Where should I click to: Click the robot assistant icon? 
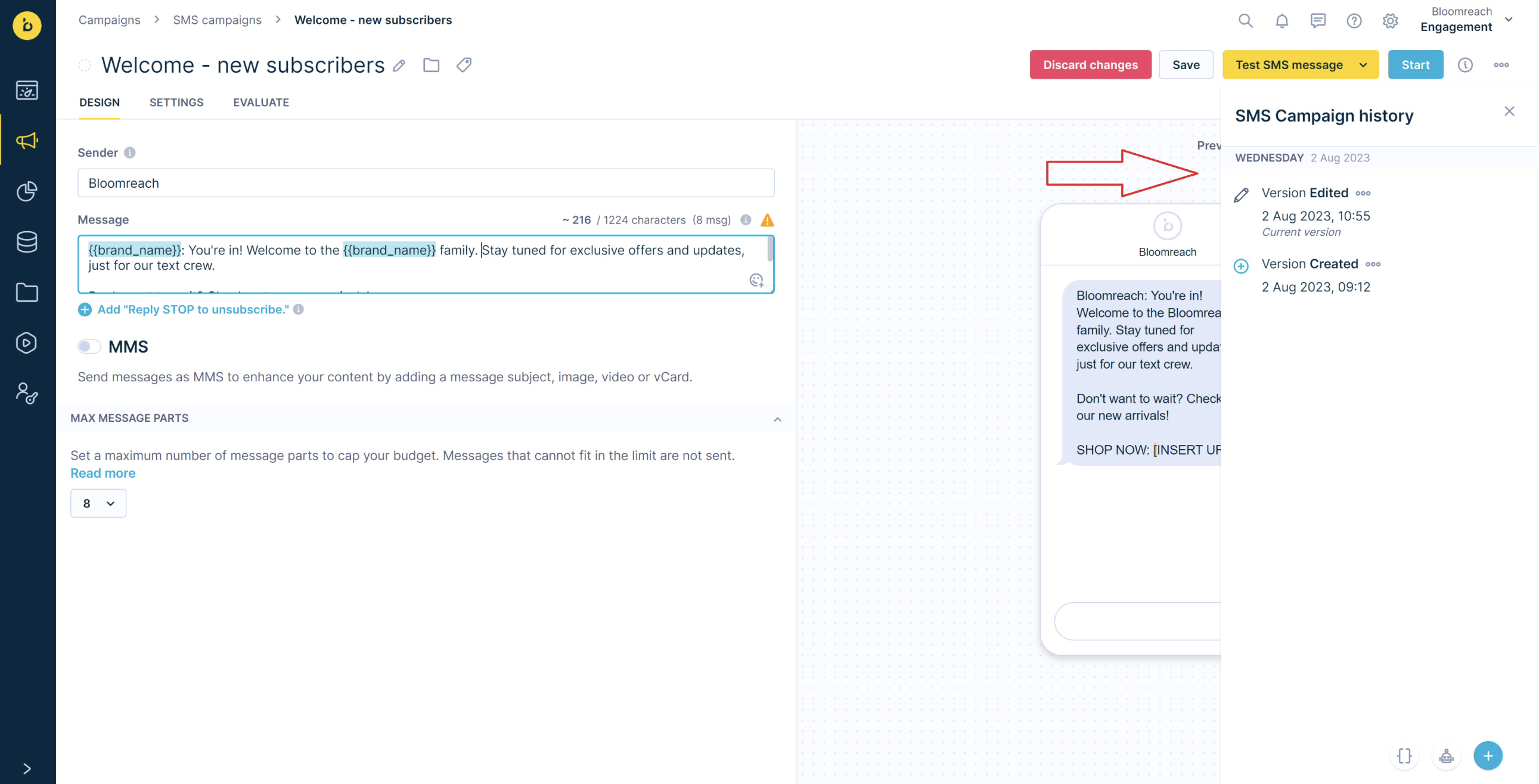1446,756
